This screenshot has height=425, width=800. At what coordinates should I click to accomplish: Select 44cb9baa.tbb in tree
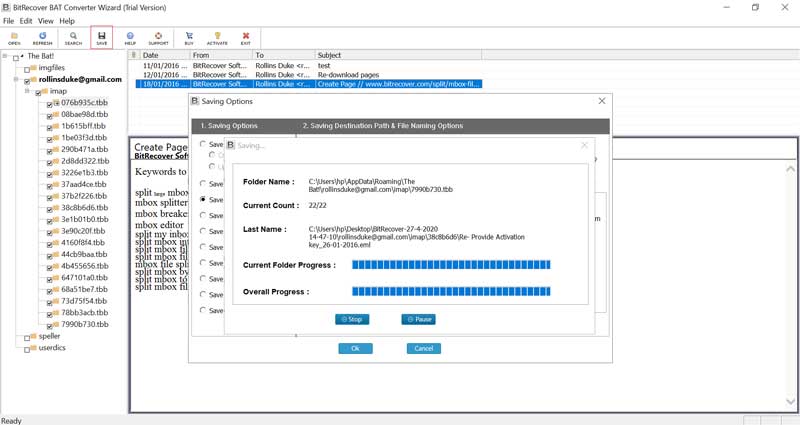coord(84,255)
